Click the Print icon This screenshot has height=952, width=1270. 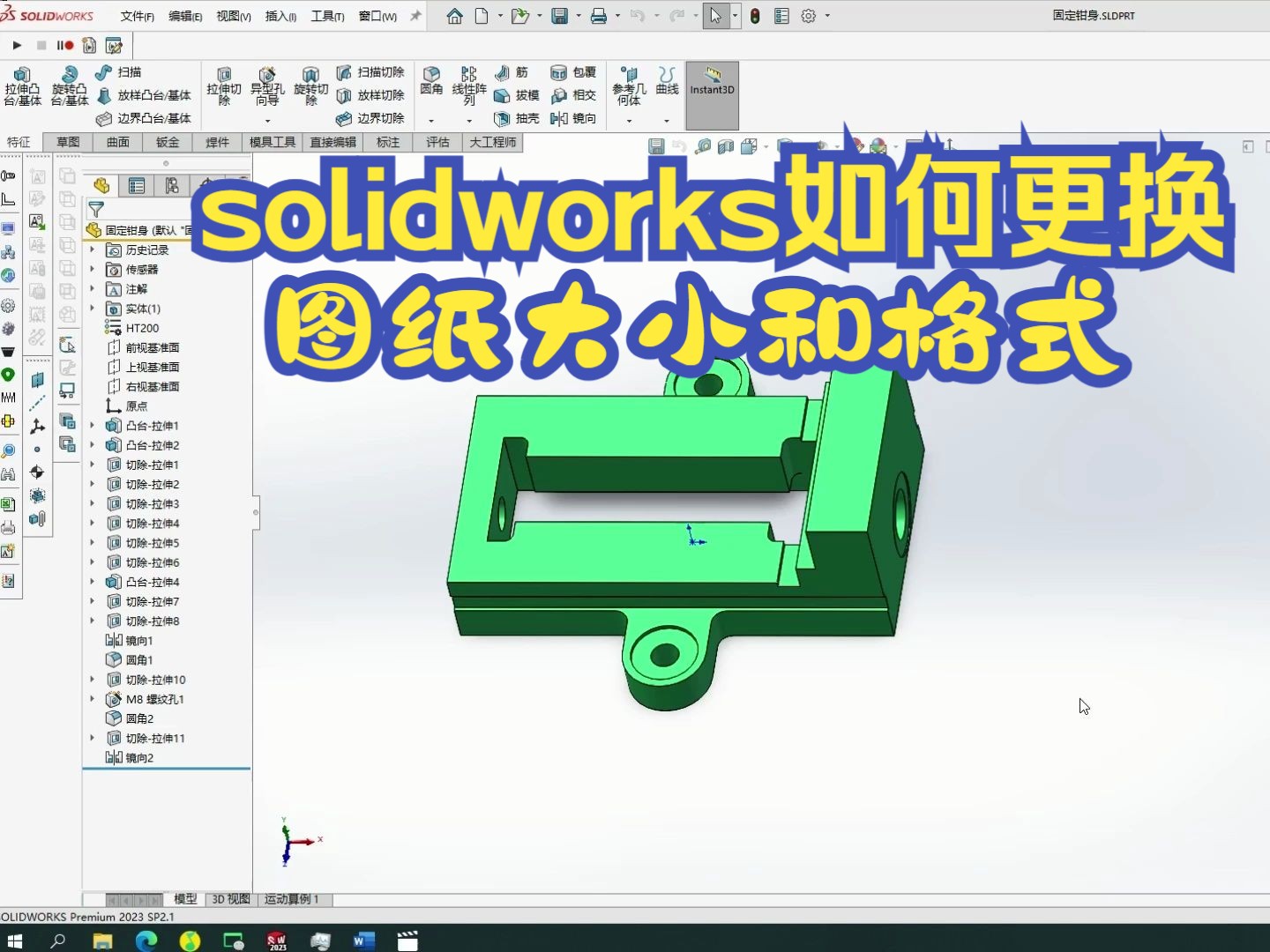point(598,16)
